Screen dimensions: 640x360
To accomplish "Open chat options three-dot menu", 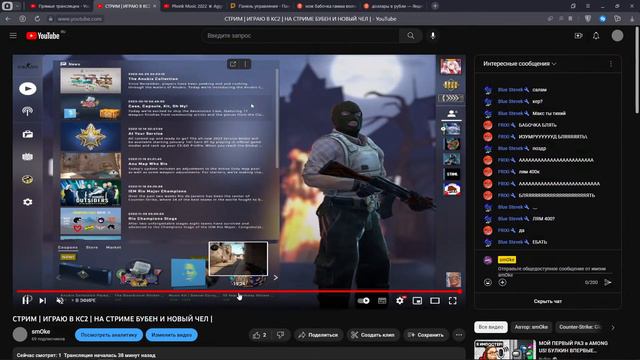I will coord(611,64).
